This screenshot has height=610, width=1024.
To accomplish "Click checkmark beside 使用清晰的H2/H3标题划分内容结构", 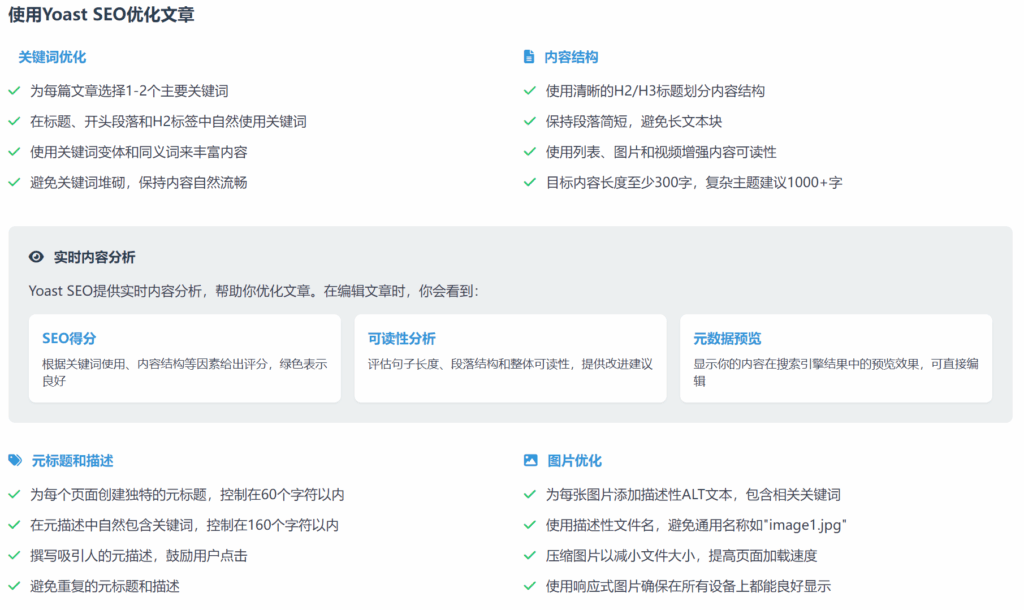I will pyautogui.click(x=530, y=91).
